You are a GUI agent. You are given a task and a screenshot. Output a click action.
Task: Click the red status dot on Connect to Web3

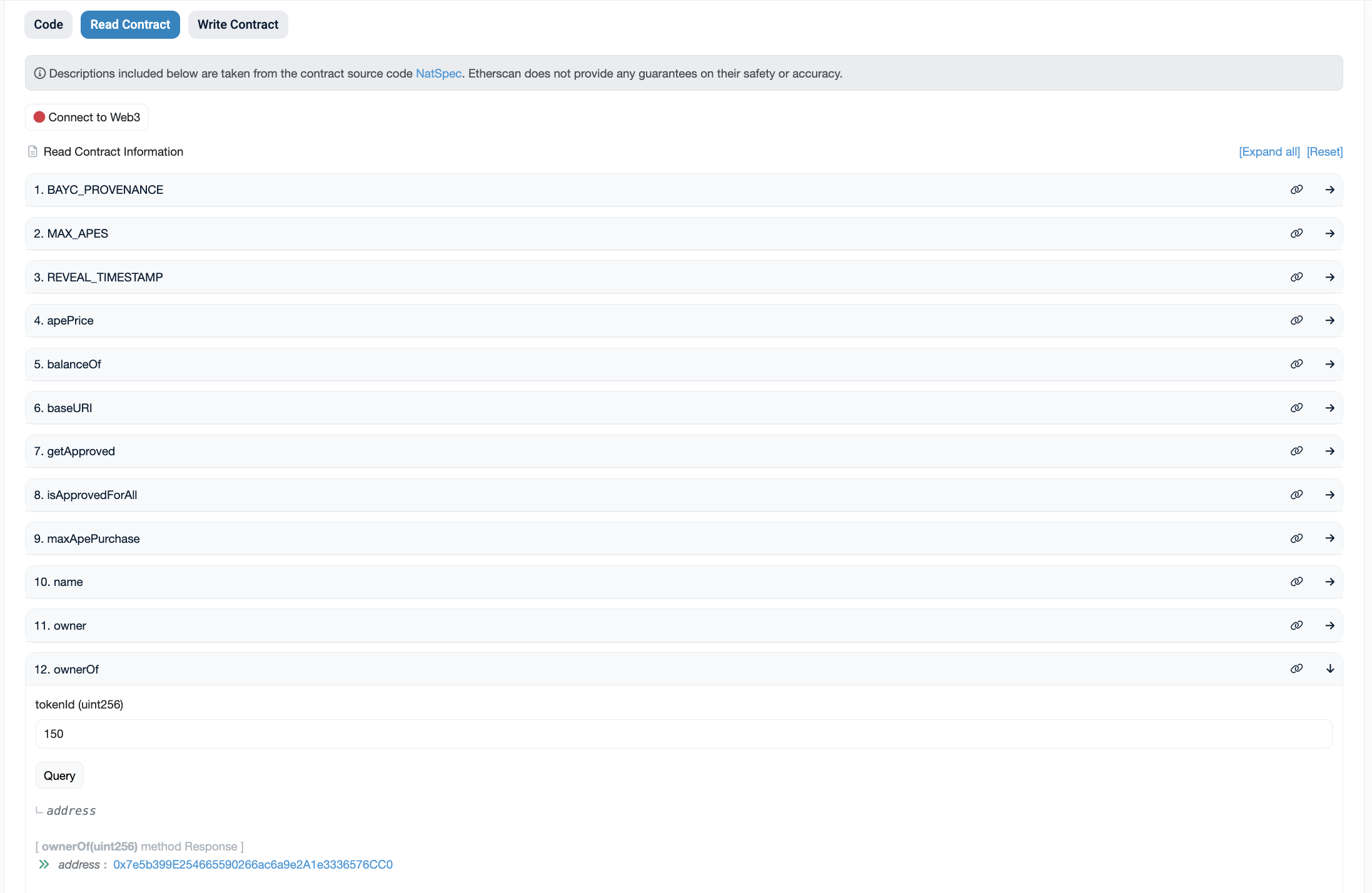coord(40,117)
